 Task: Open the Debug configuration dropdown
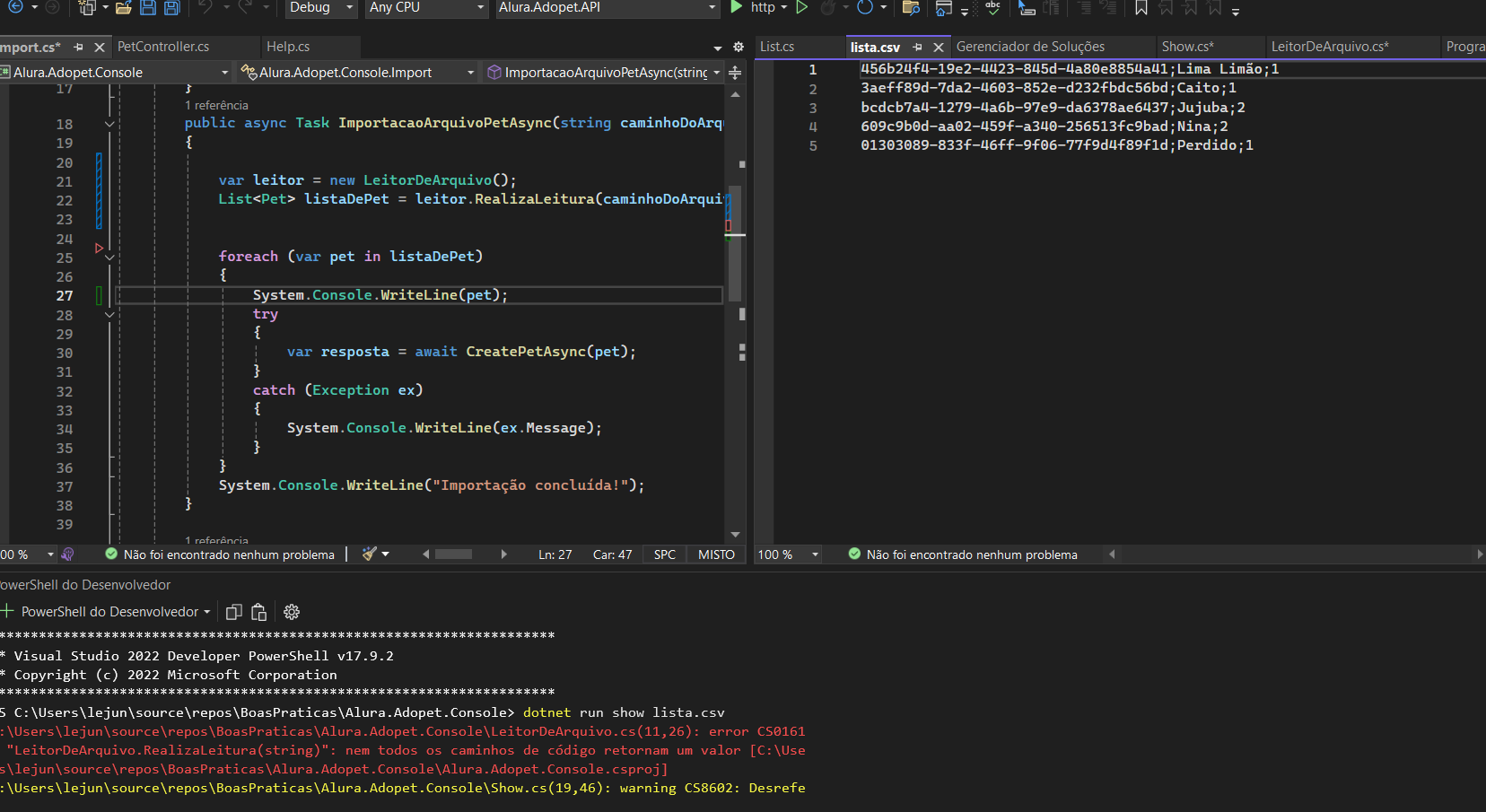320,7
